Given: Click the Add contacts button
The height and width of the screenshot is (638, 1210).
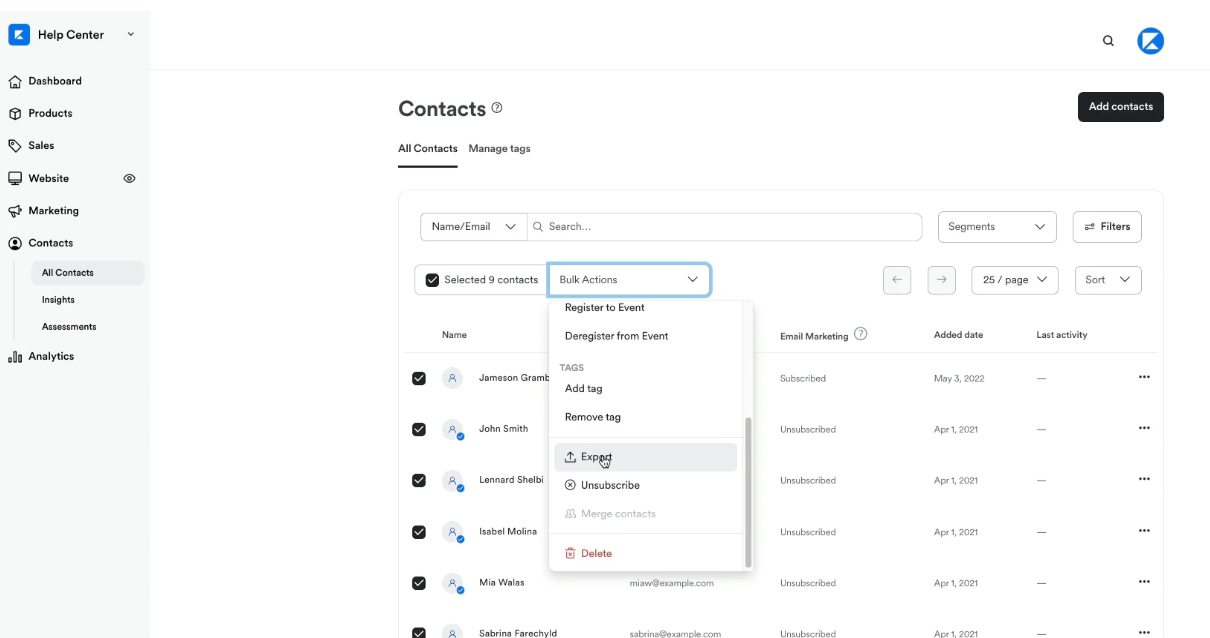Looking at the screenshot, I should 1120,107.
